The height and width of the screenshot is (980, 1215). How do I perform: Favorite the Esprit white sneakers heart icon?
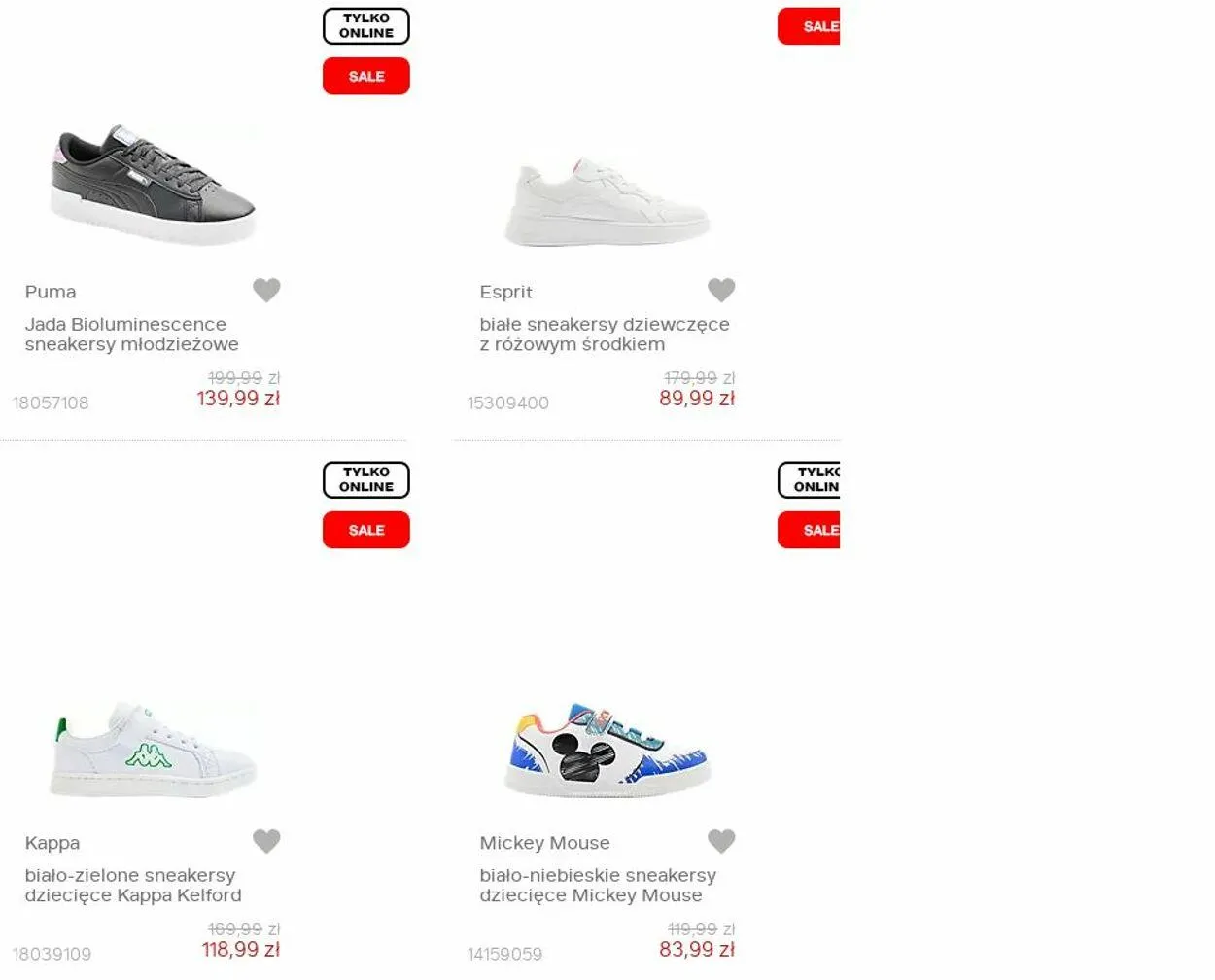tap(721, 290)
